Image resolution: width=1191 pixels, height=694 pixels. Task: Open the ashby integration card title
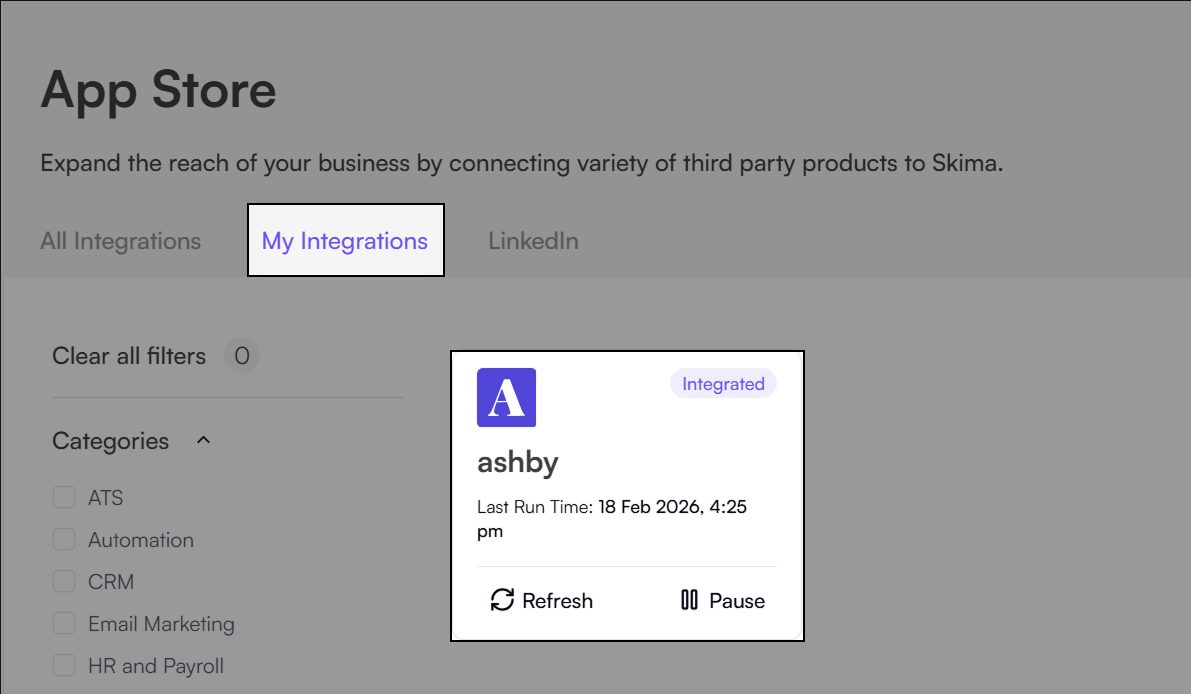[x=517, y=462]
